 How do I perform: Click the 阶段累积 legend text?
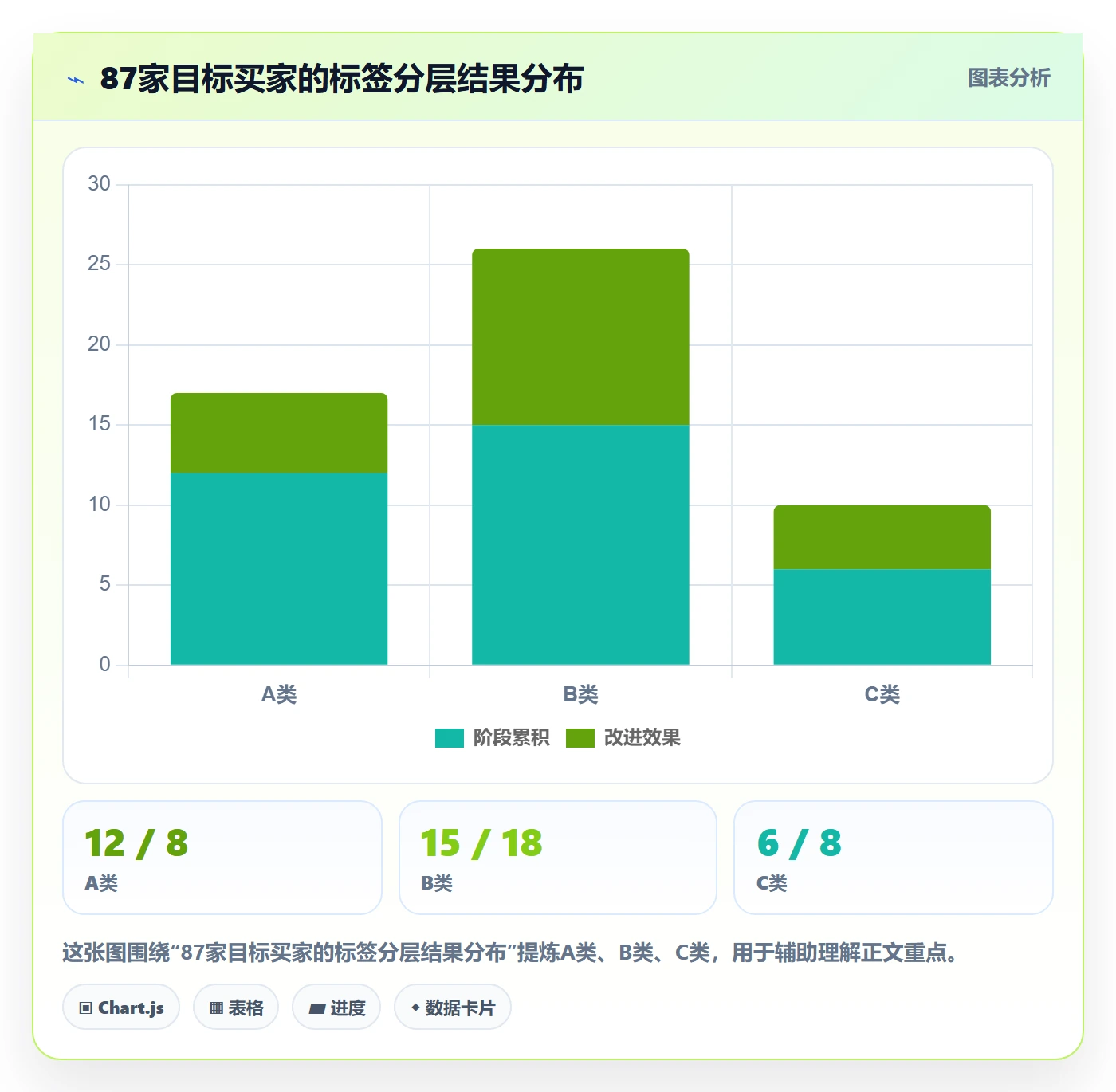(511, 738)
